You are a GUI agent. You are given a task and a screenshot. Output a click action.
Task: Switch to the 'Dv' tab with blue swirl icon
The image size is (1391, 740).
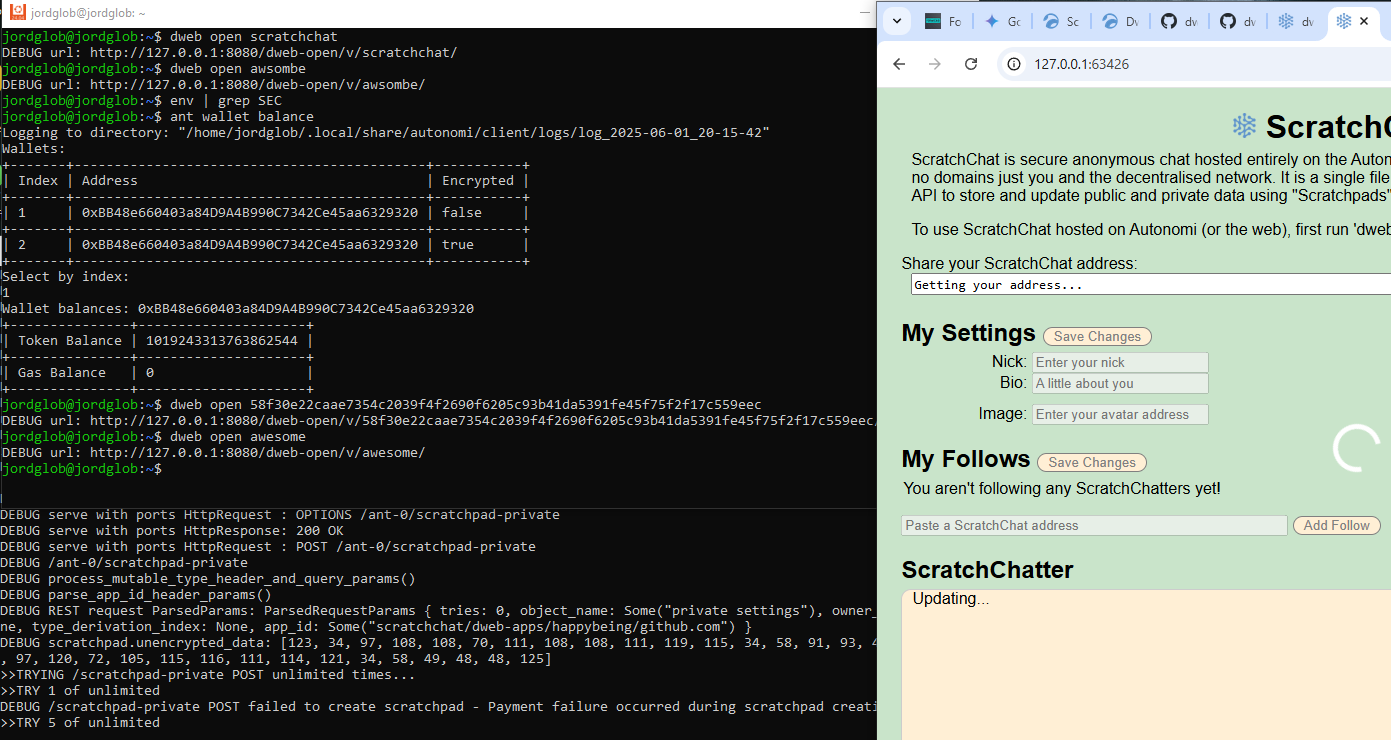point(1119,21)
